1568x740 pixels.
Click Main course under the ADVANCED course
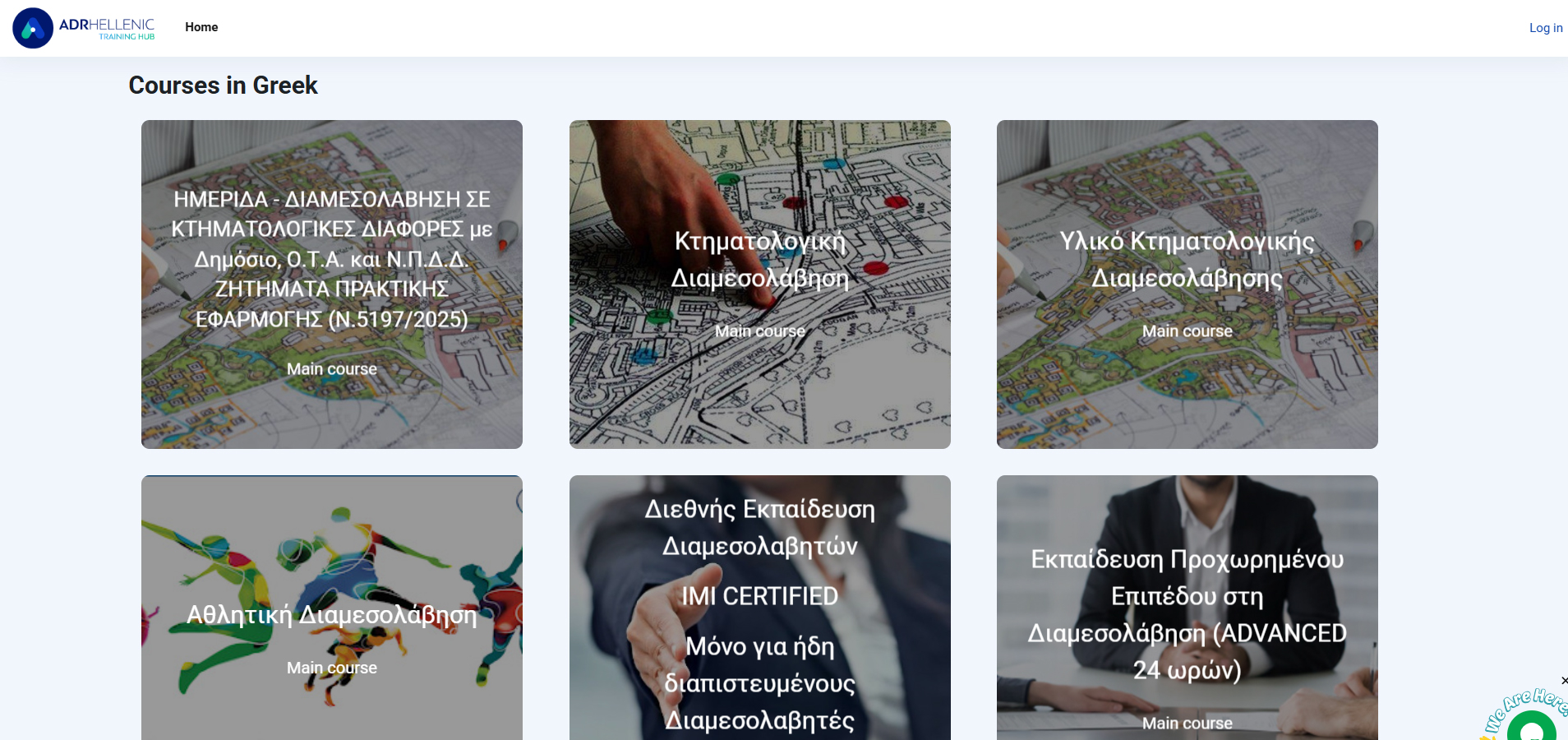[1187, 724]
